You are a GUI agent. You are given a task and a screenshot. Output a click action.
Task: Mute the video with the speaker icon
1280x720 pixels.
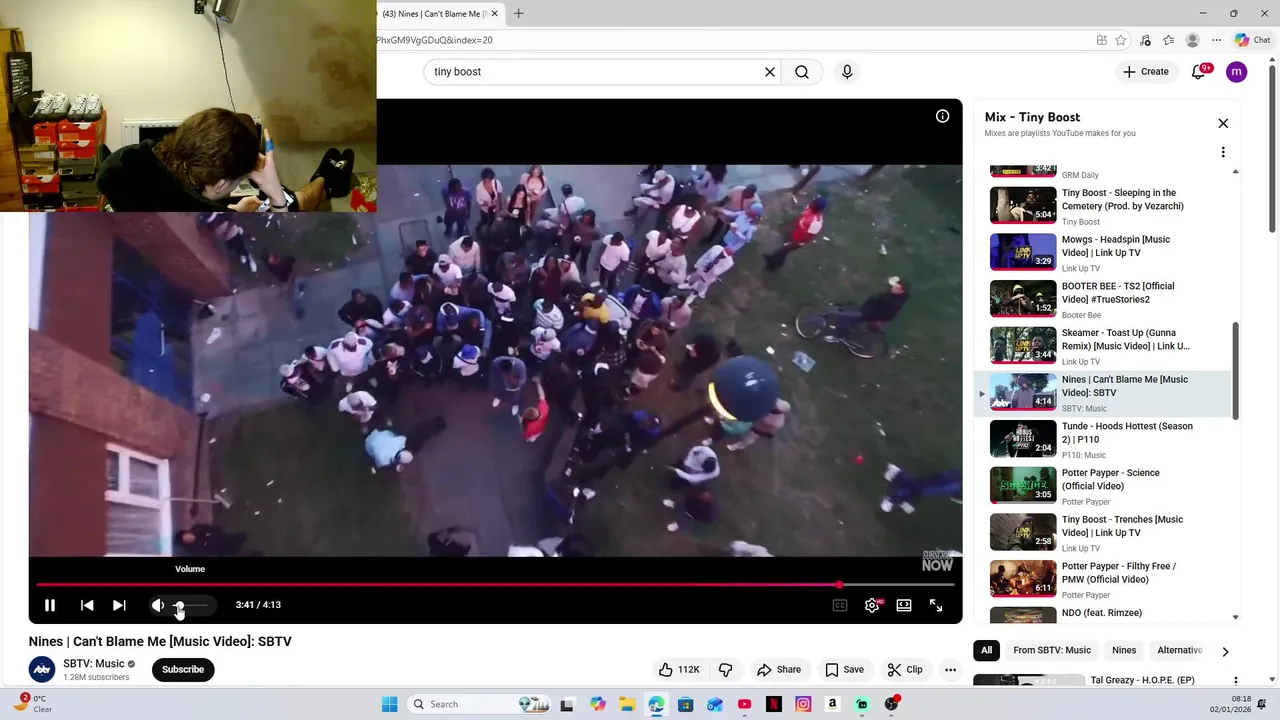157,605
